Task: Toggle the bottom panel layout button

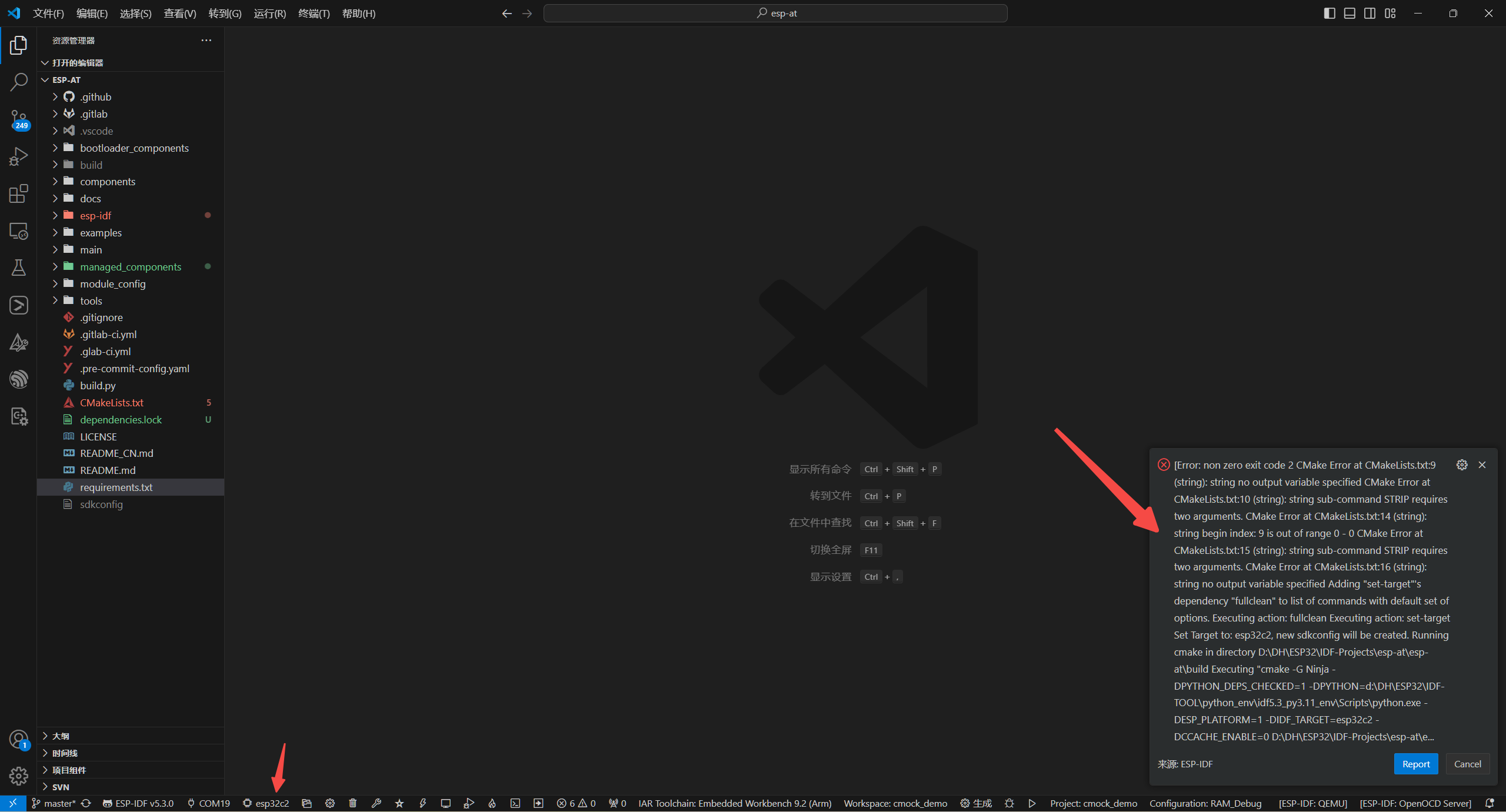Action: pos(1350,13)
